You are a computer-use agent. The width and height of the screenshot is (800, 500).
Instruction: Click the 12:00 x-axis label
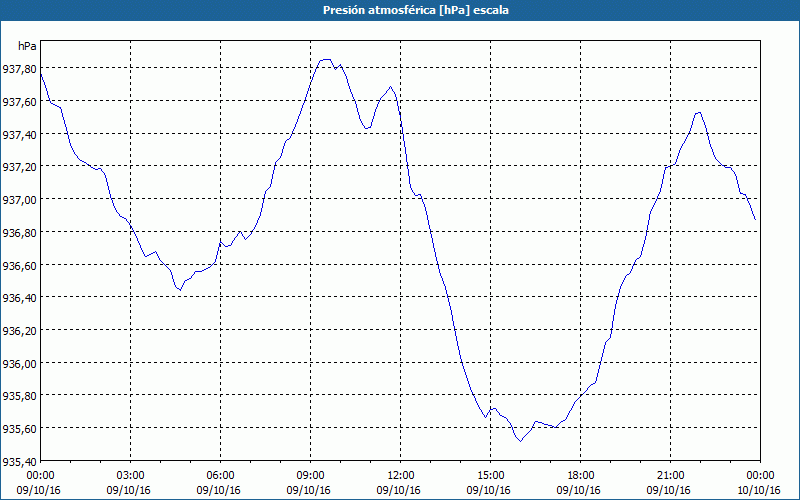401,476
